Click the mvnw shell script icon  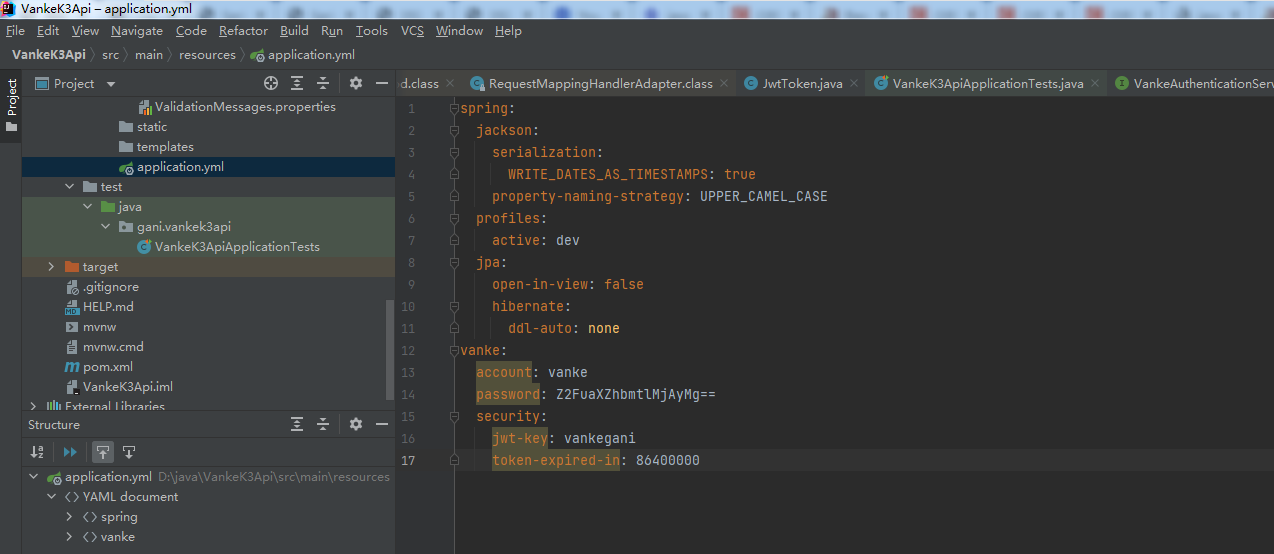point(71,327)
